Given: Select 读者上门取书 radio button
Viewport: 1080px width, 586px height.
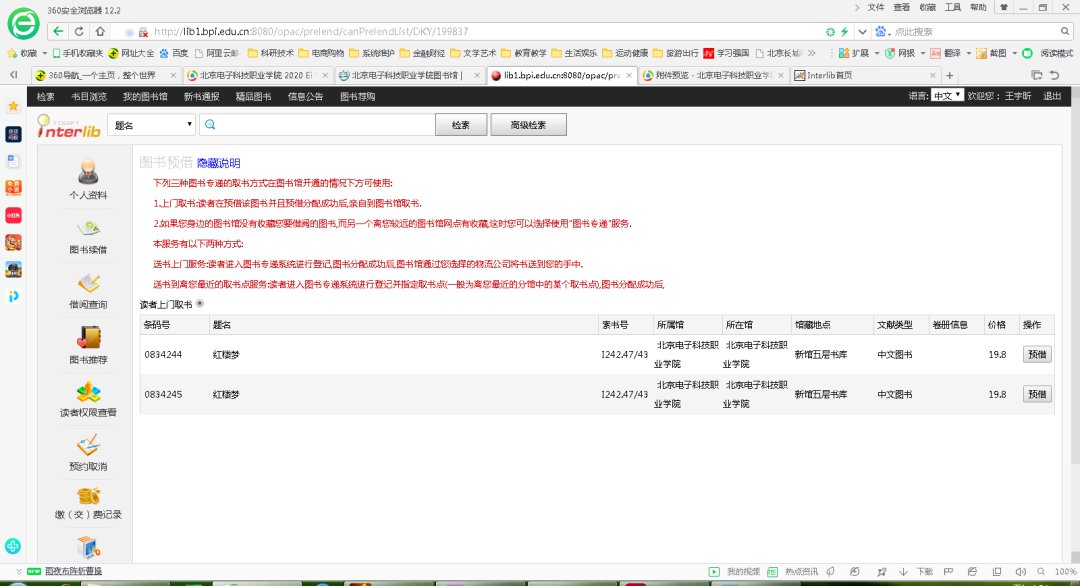Looking at the screenshot, I should pyautogui.click(x=200, y=304).
